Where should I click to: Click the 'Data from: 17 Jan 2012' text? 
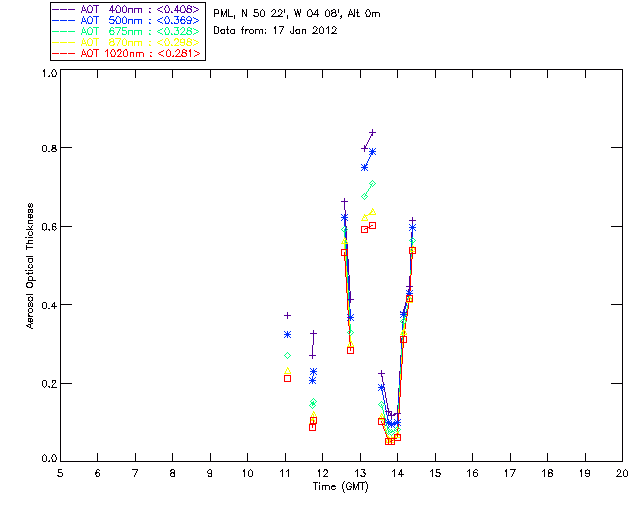[276, 31]
